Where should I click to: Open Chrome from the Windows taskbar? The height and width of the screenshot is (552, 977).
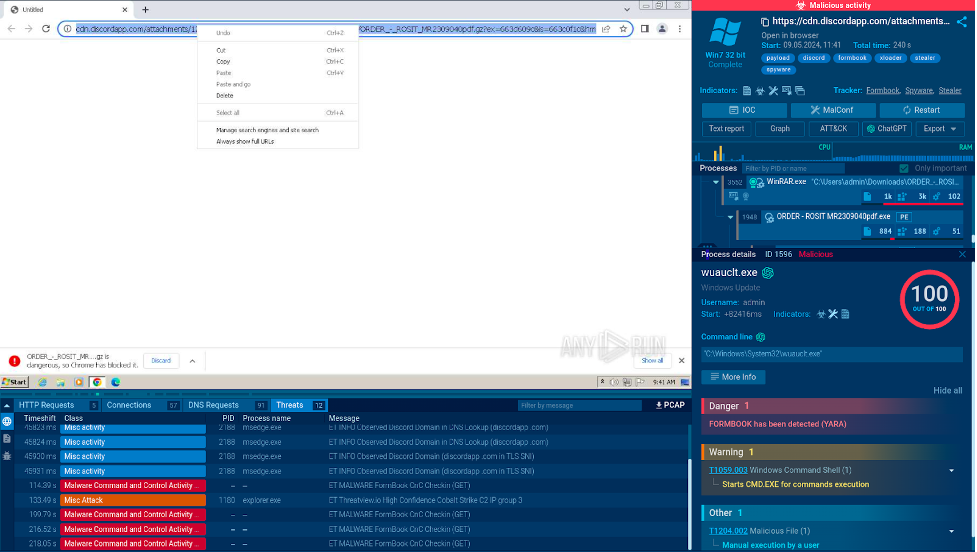point(97,382)
